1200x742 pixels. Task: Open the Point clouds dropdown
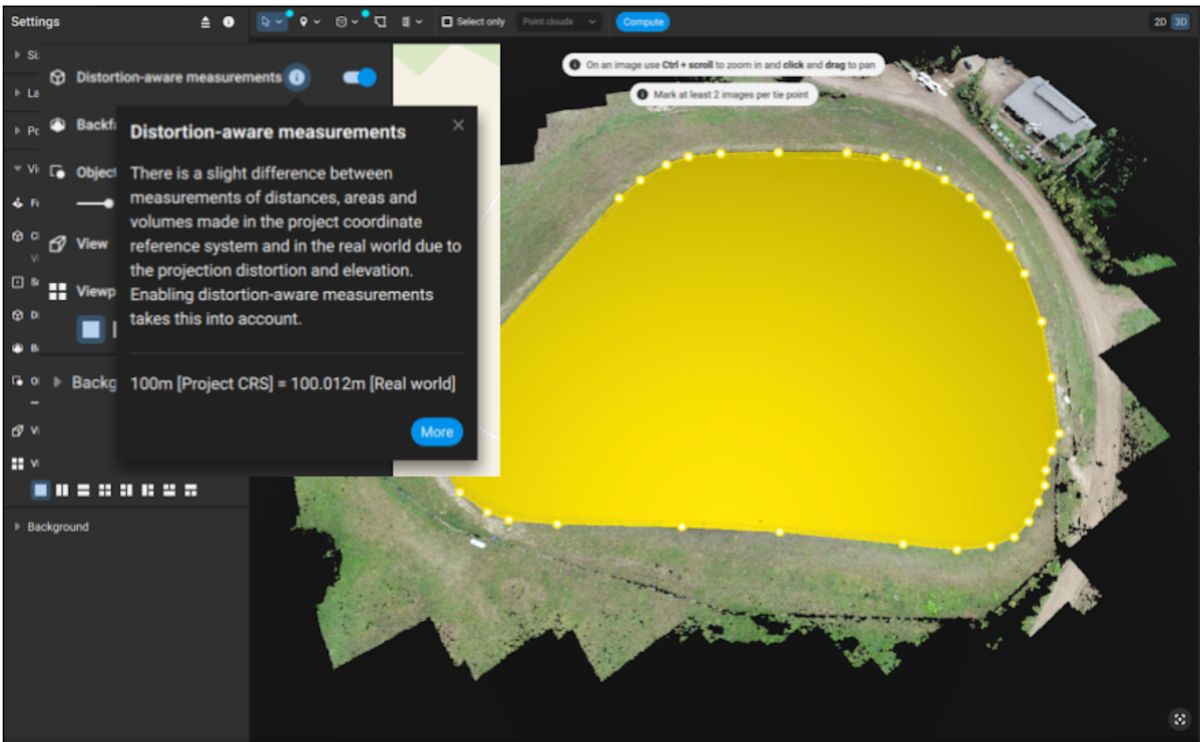pyautogui.click(x=559, y=21)
